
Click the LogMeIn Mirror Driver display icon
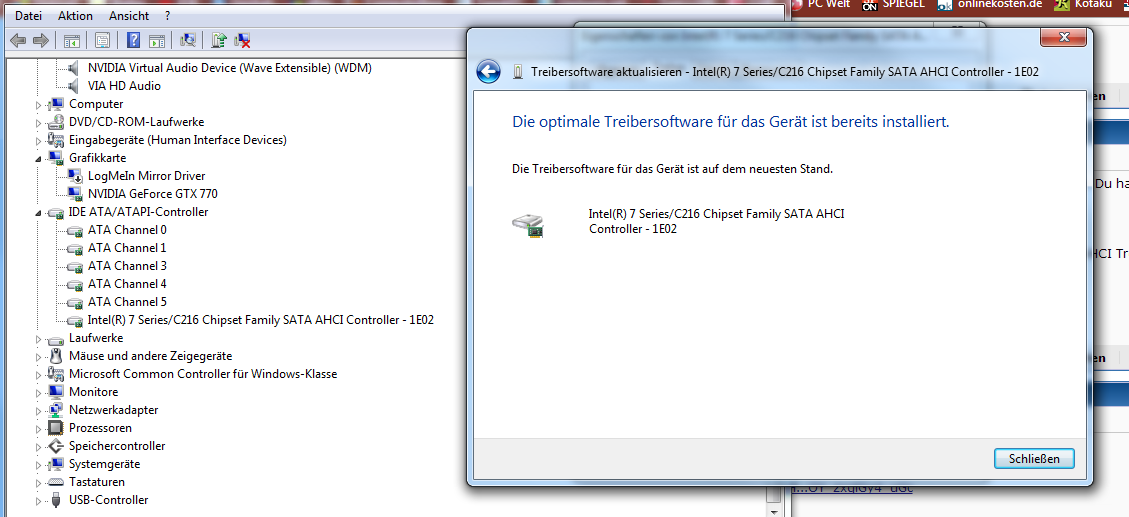click(x=75, y=176)
